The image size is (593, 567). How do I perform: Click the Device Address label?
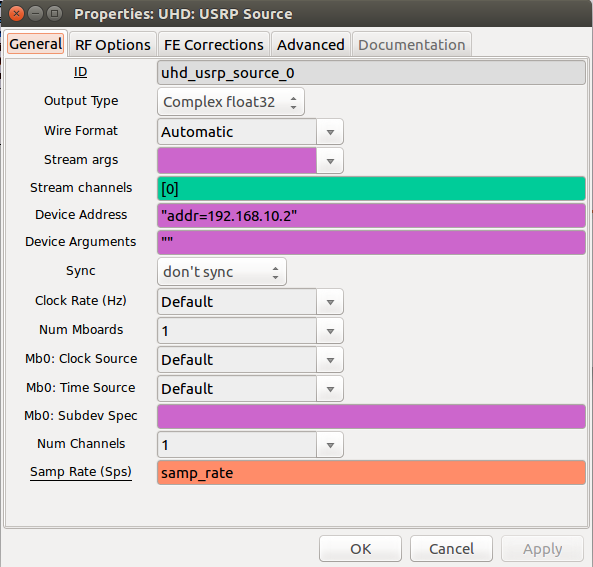coord(81,214)
